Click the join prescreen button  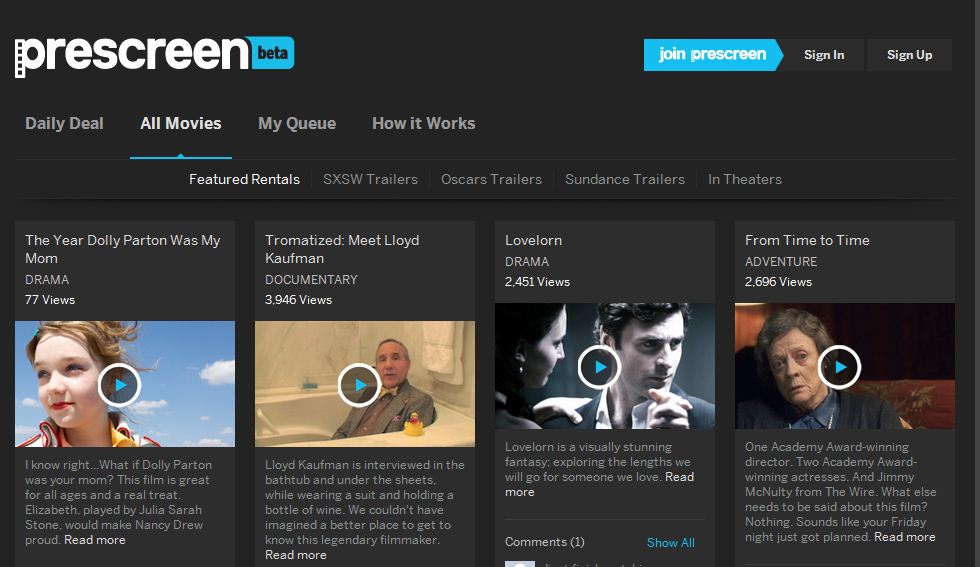(713, 55)
